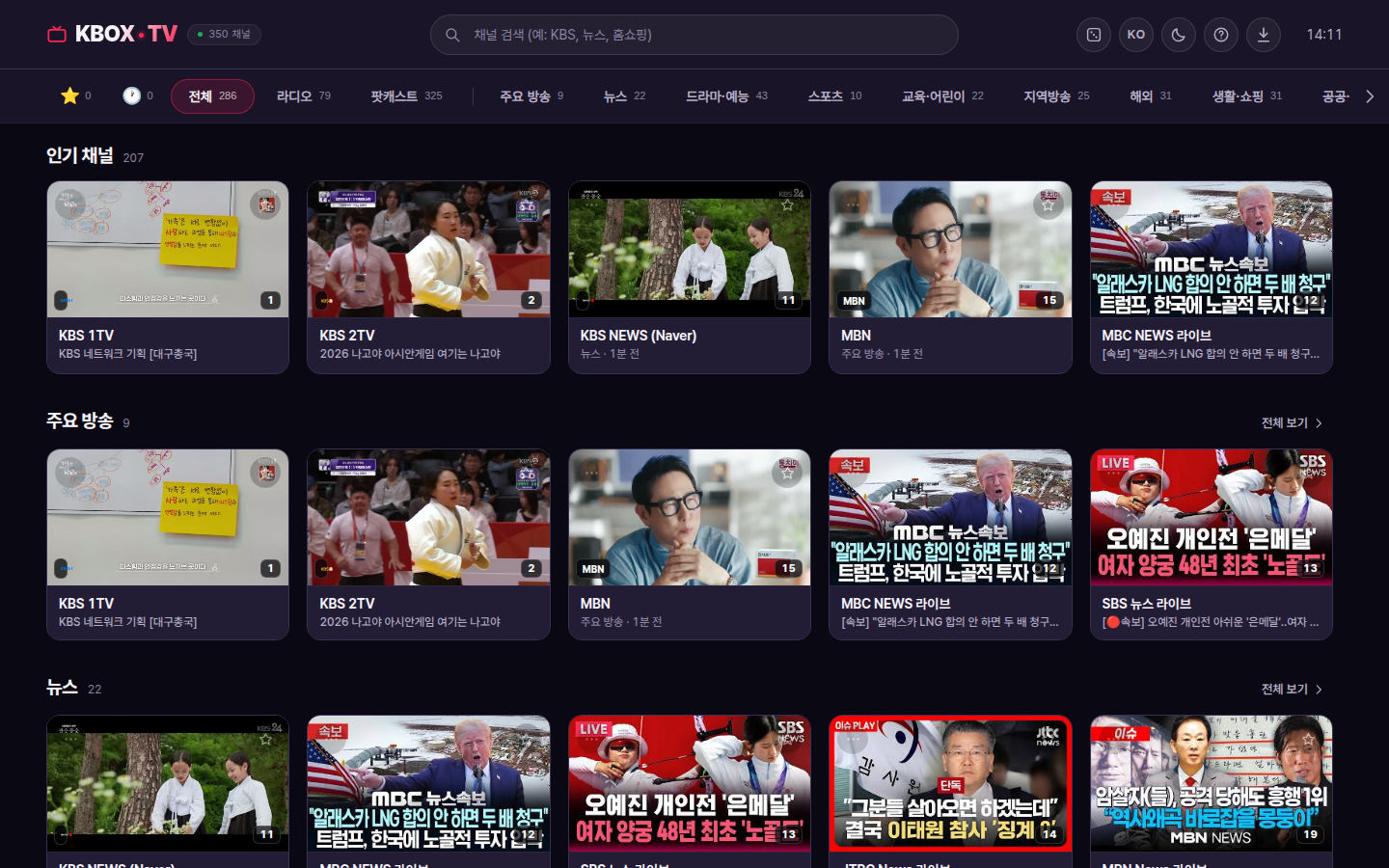1389x868 pixels.
Task: Toggle dark mode with the moon icon
Action: [x=1179, y=35]
